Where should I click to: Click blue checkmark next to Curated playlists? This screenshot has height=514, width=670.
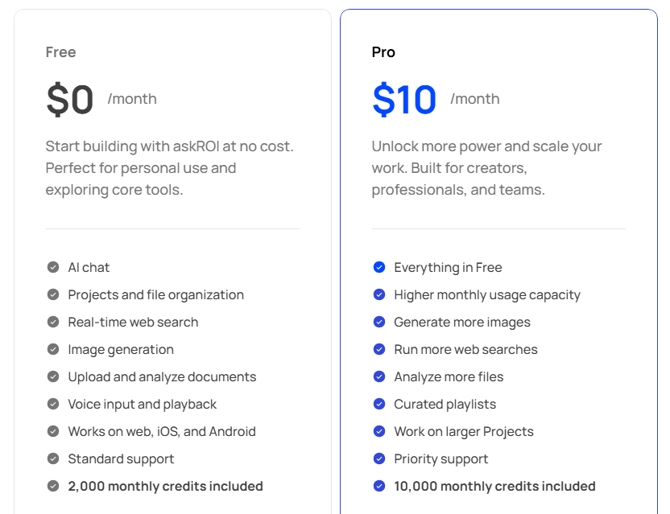pyautogui.click(x=379, y=404)
